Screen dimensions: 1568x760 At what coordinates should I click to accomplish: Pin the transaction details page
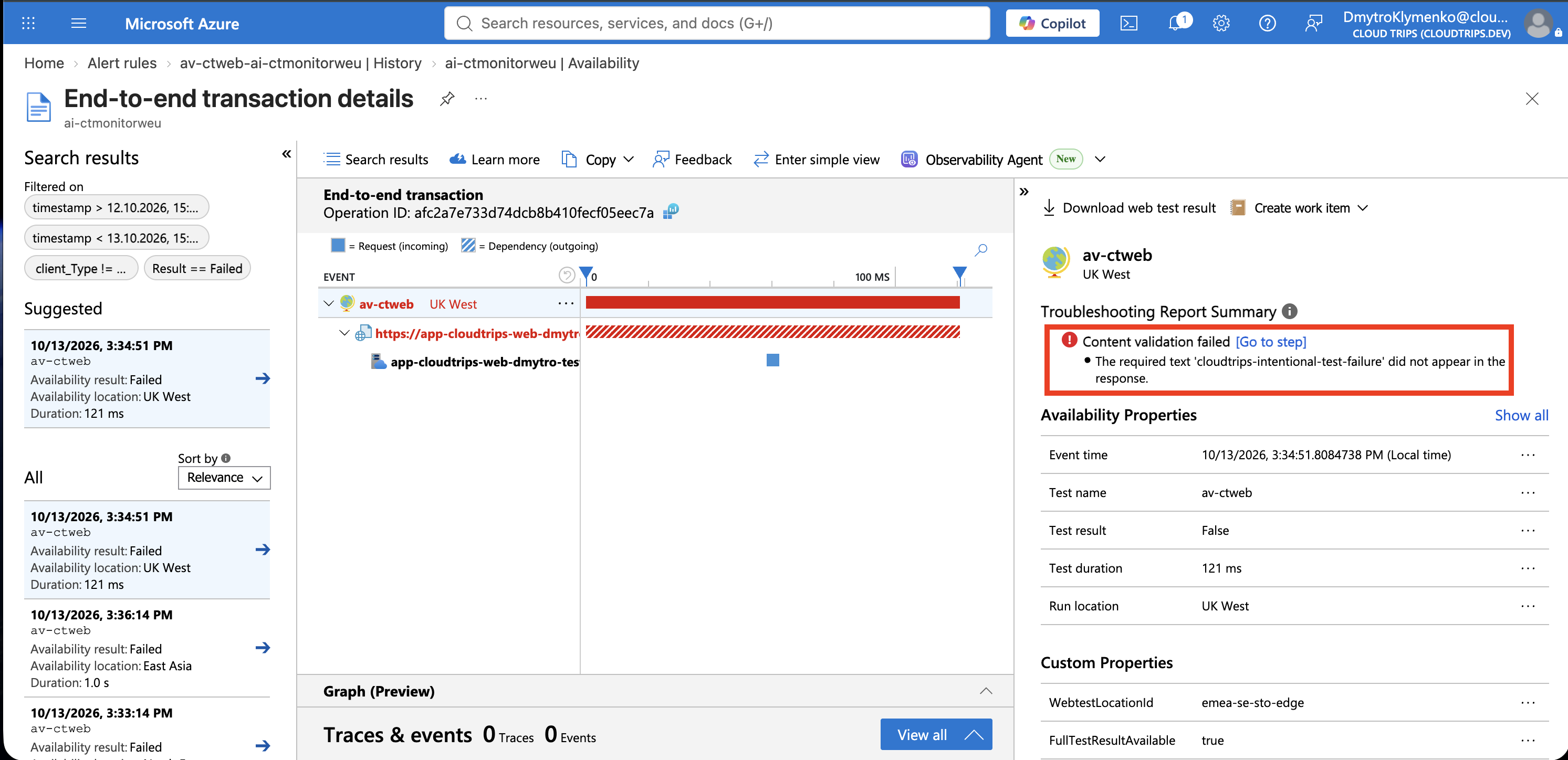447,99
